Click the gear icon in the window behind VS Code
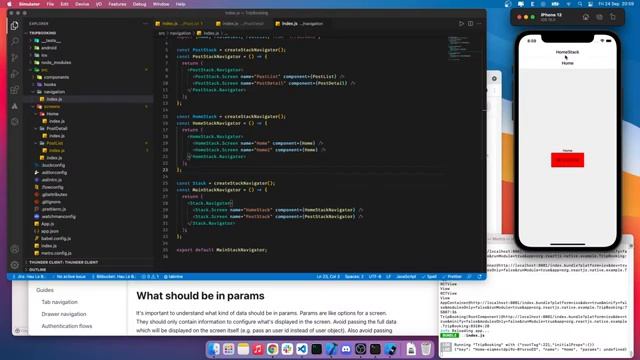The height and width of the screenshot is (360, 640). 494,78
